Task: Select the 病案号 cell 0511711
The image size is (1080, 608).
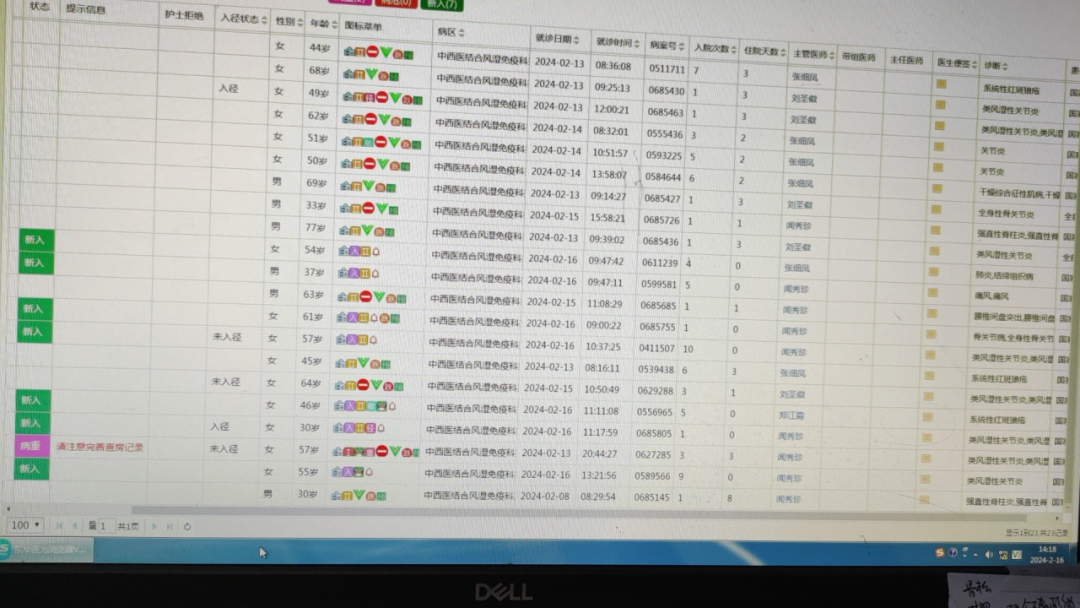Action: [x=666, y=70]
